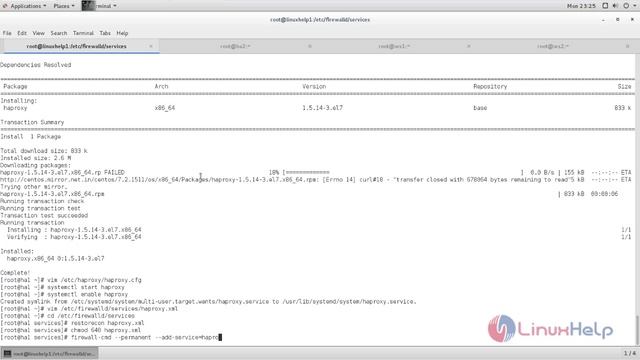Click the volume speaker icon
Viewport: 640px width, 360px height.
615,6
